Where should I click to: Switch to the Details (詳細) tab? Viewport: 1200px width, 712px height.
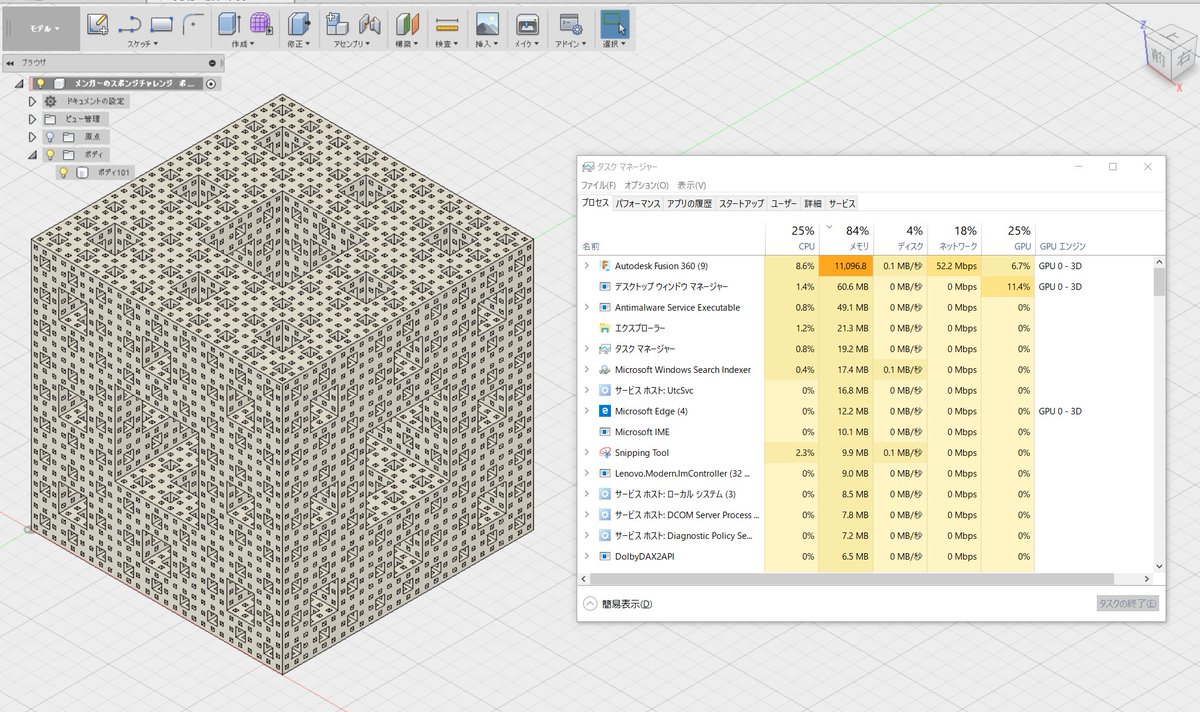813,203
